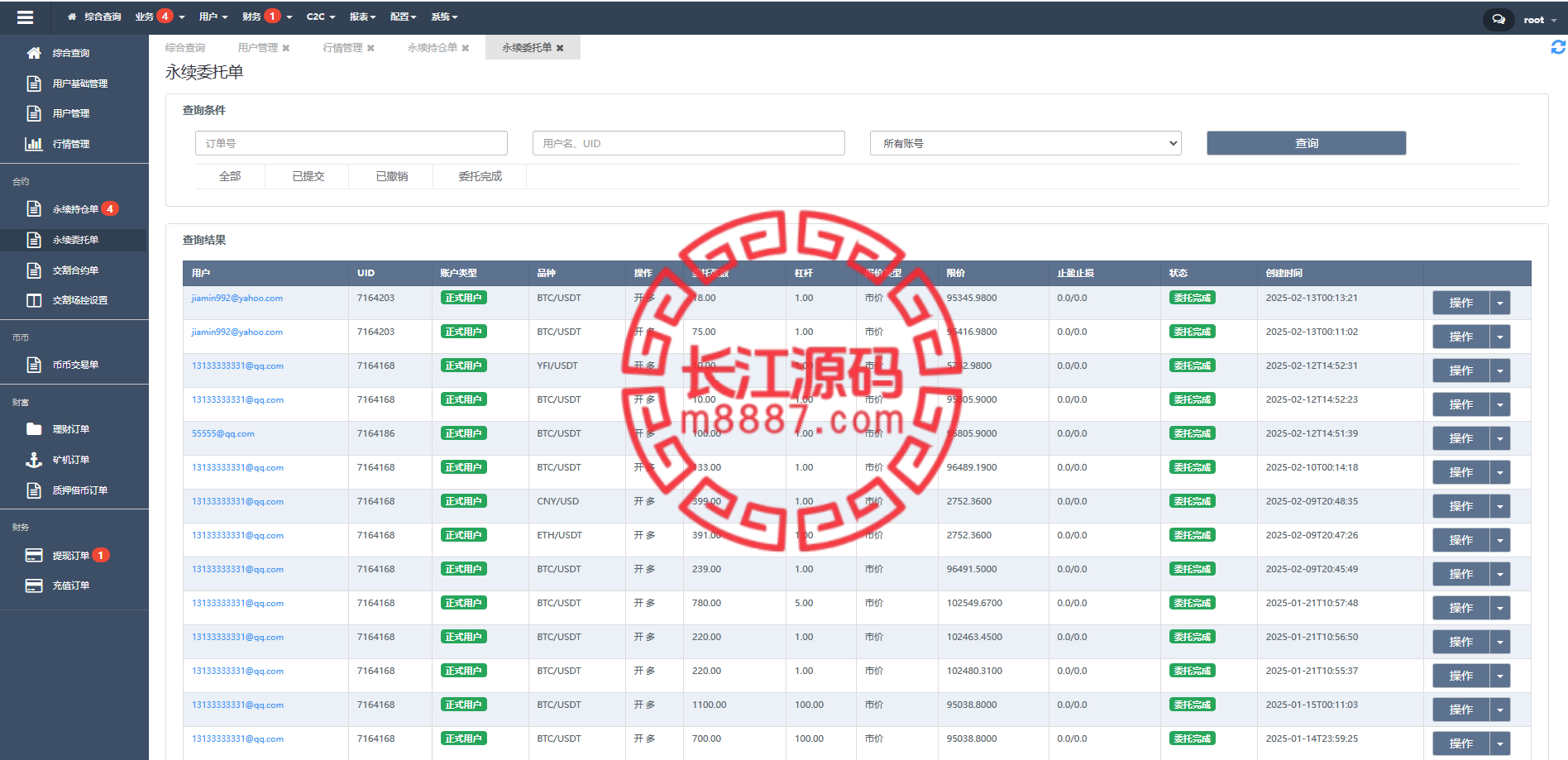Click the columns icon for 交割场控设置
This screenshot has height=760, width=1568.
click(34, 300)
